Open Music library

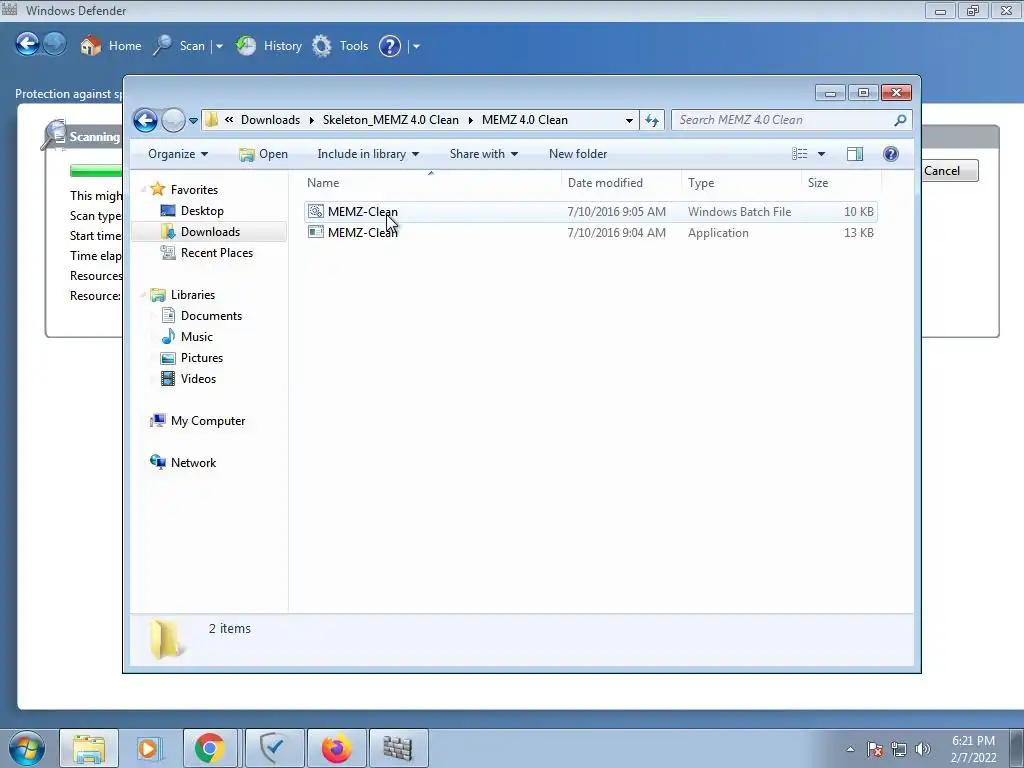coord(197,336)
